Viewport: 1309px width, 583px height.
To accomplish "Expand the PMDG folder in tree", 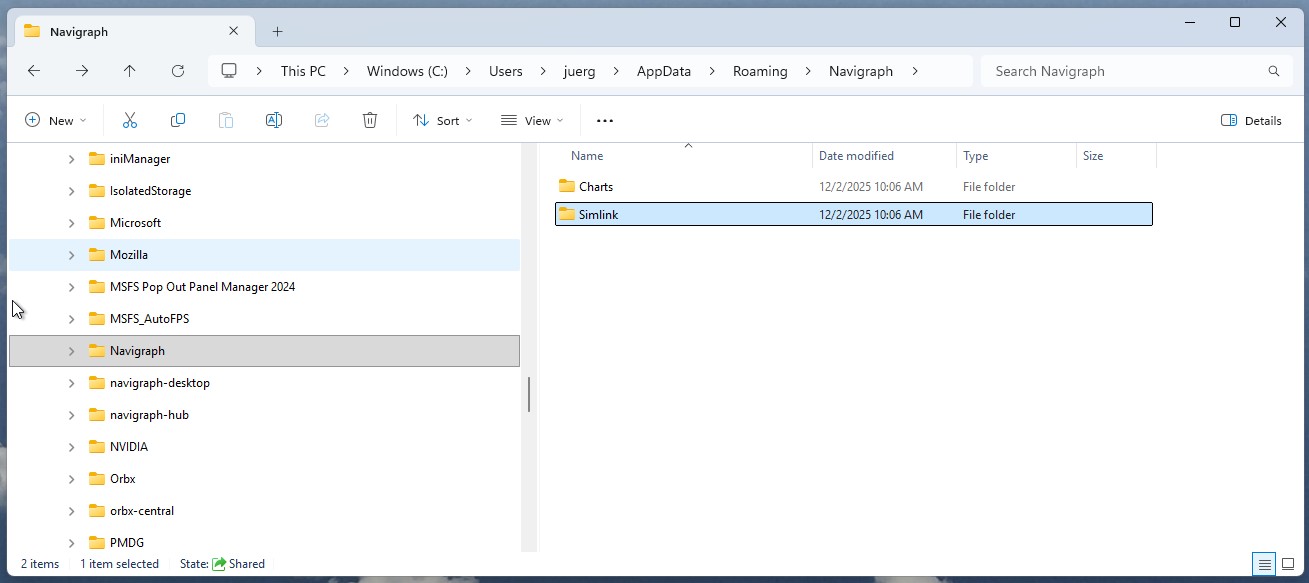I will [71, 543].
